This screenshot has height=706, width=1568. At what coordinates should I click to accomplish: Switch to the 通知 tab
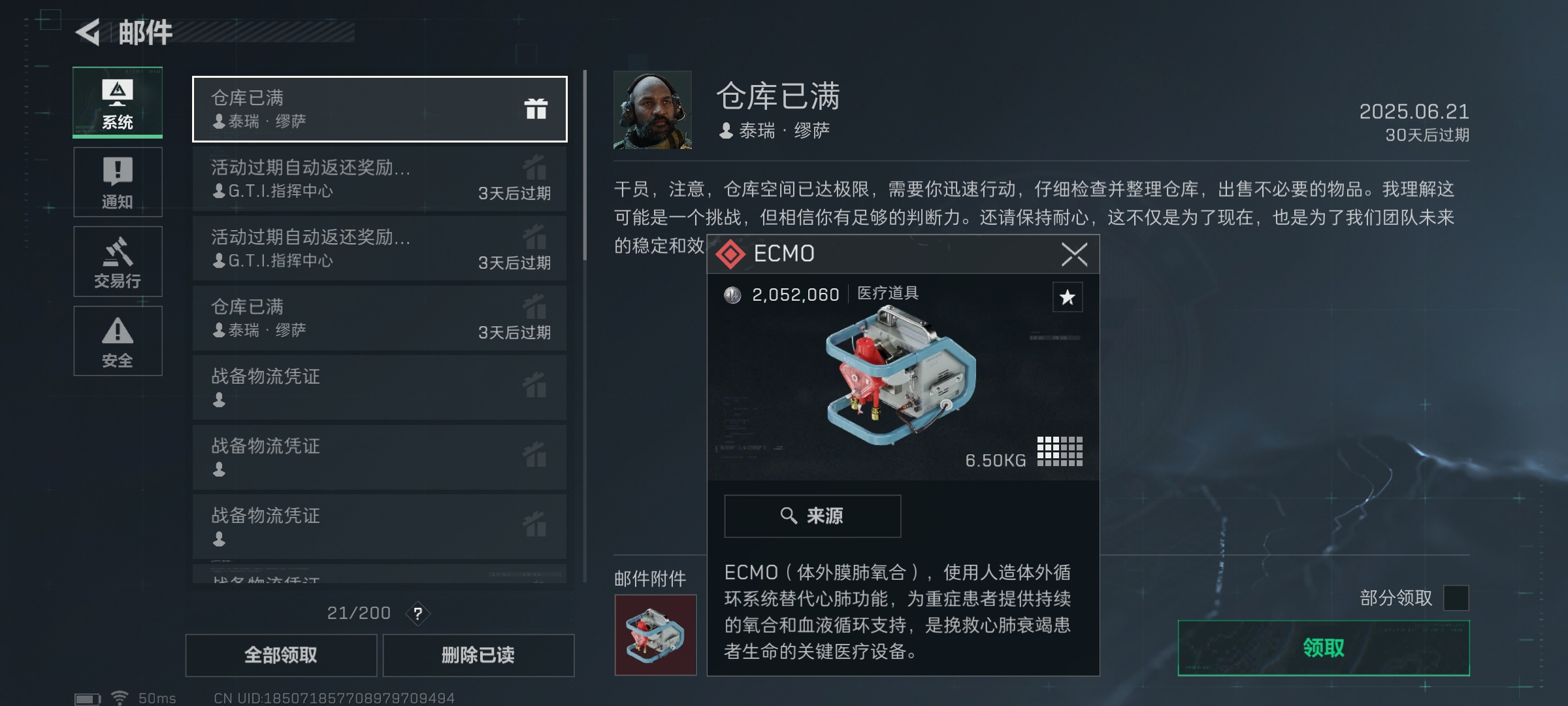coord(118,182)
